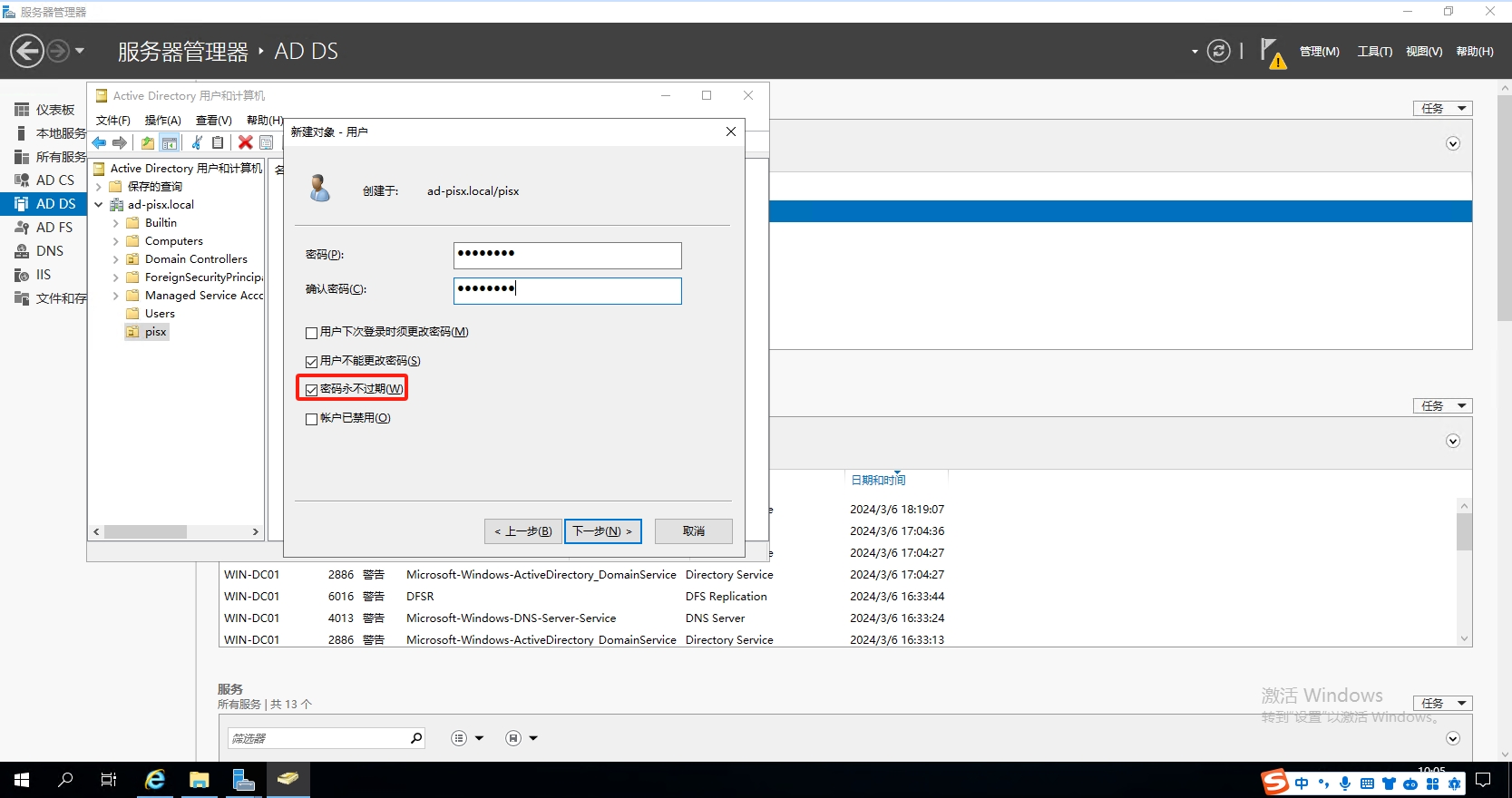Click the 下一步(N) next button
The height and width of the screenshot is (798, 1512).
602,531
